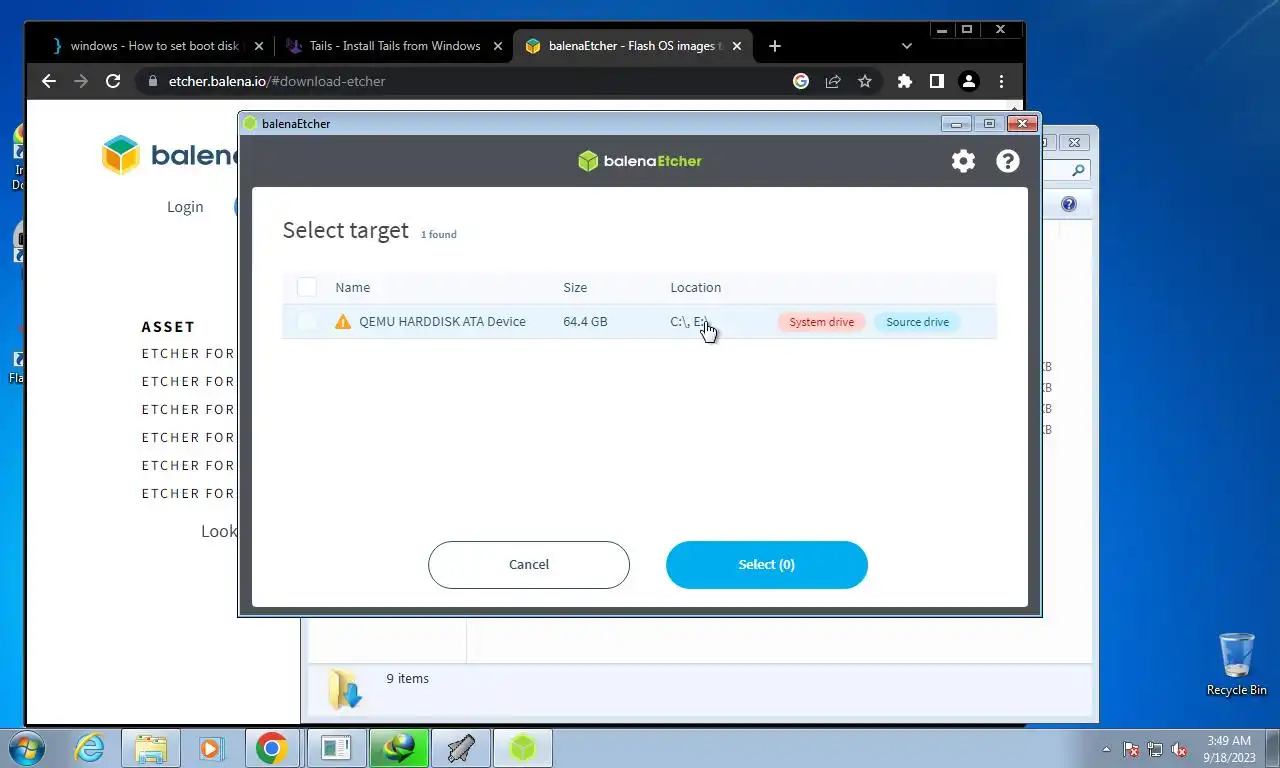
Task: Open Windows Media Player from taskbar
Action: (x=211, y=748)
